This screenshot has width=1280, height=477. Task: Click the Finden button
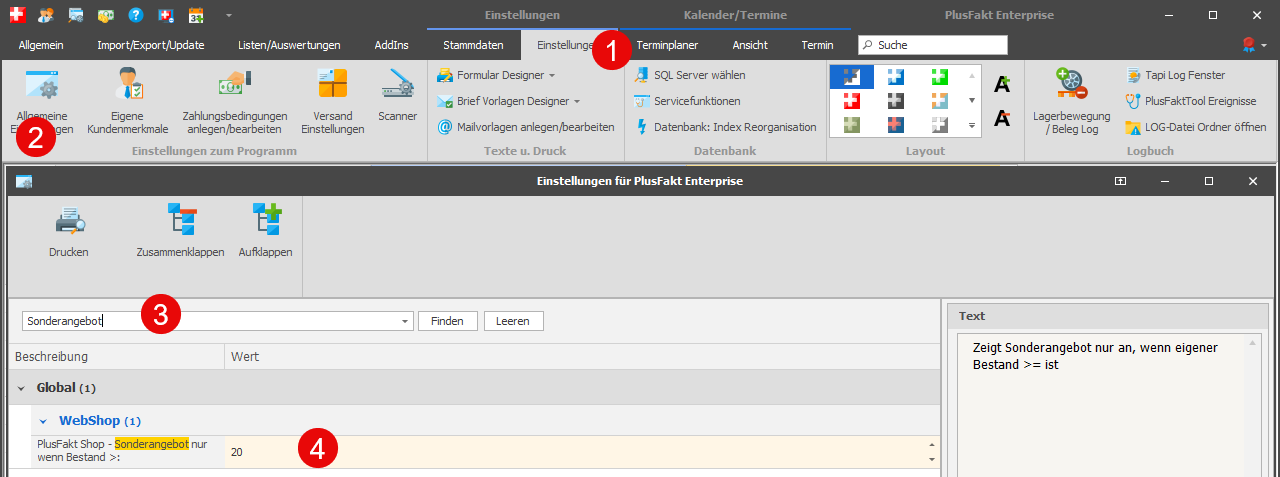(447, 321)
